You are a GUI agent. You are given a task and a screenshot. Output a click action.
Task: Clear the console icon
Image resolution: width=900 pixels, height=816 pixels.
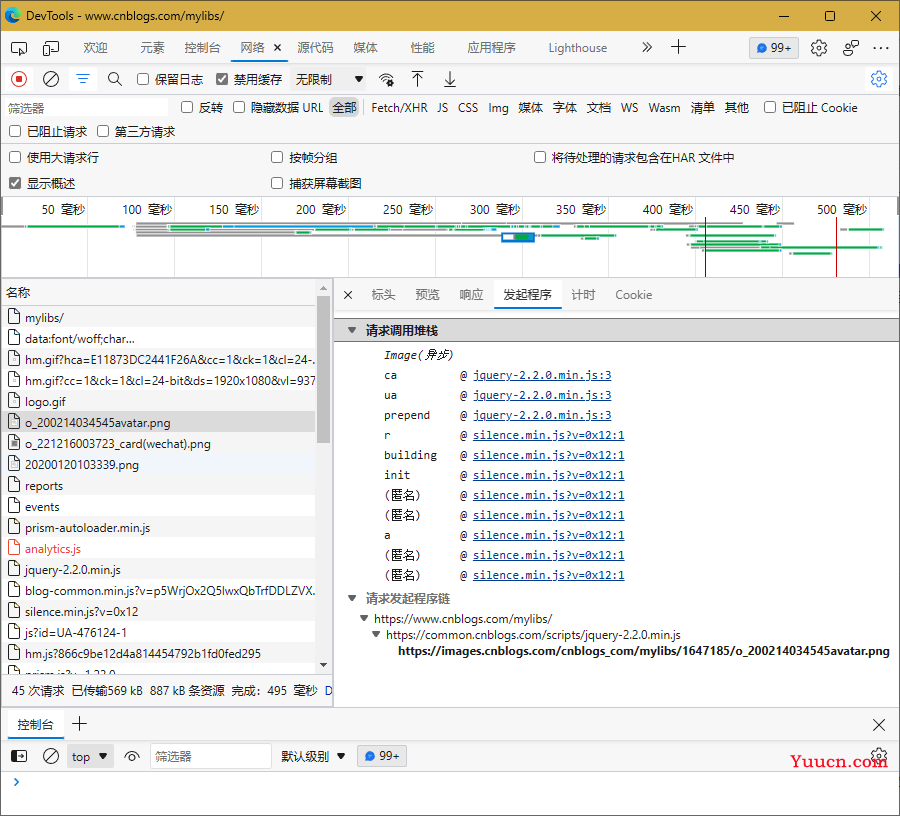pyautogui.click(x=51, y=756)
